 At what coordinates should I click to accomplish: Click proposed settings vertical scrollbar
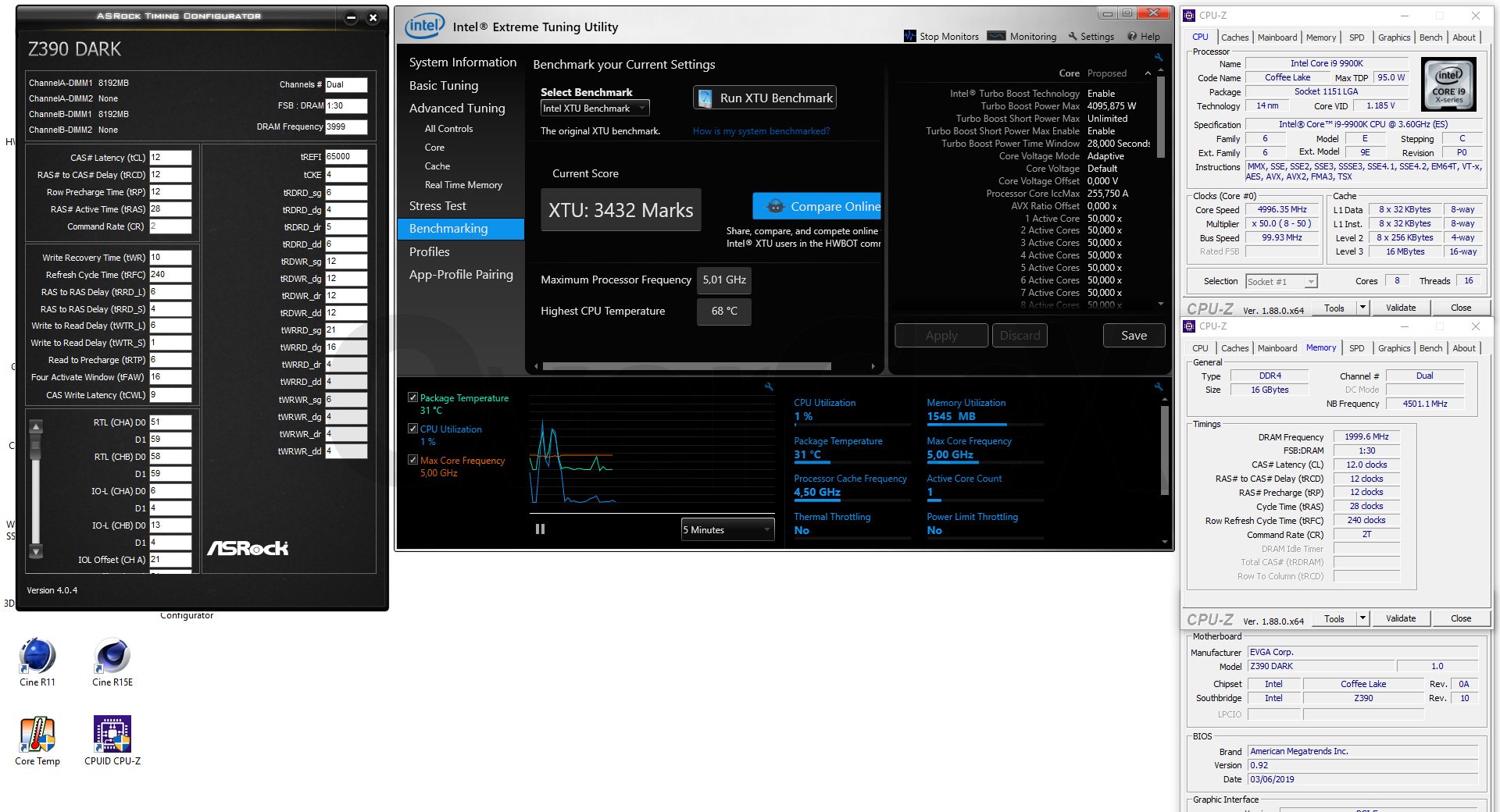[x=1160, y=117]
